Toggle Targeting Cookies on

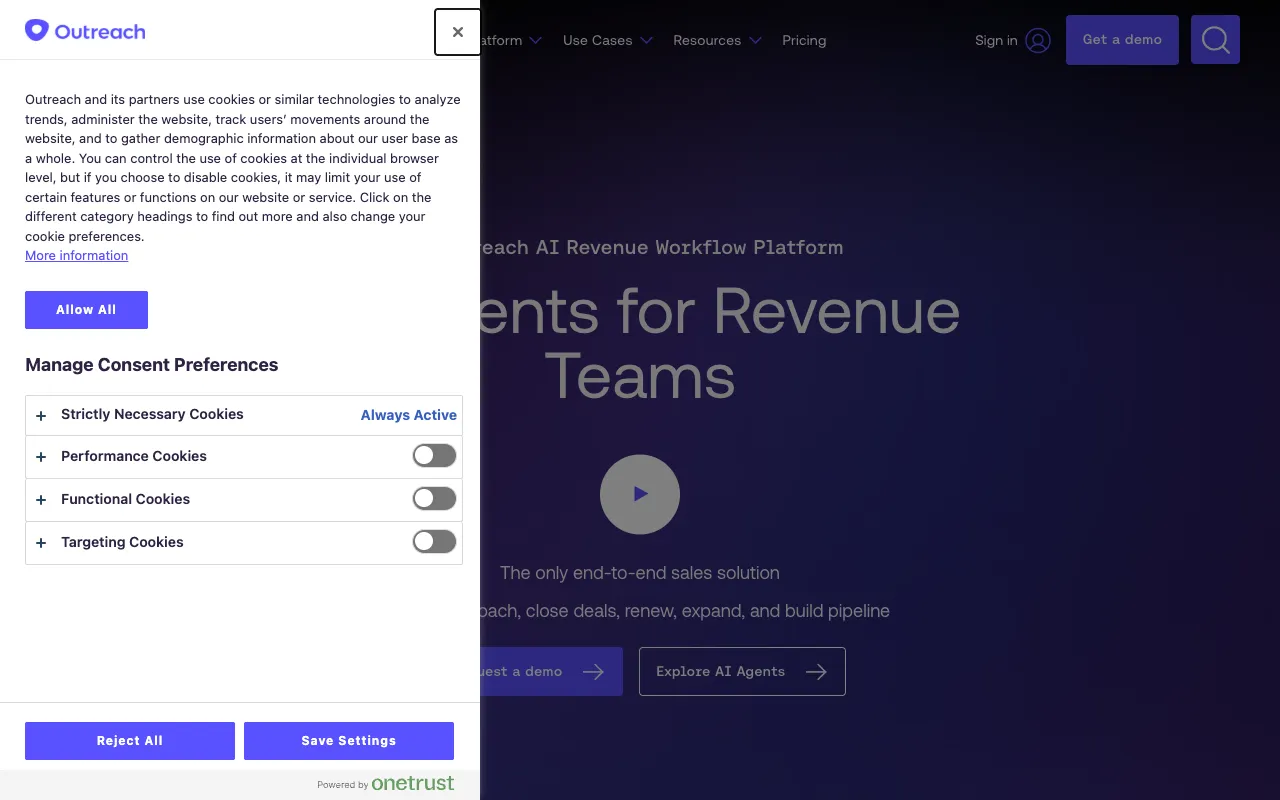pos(434,542)
